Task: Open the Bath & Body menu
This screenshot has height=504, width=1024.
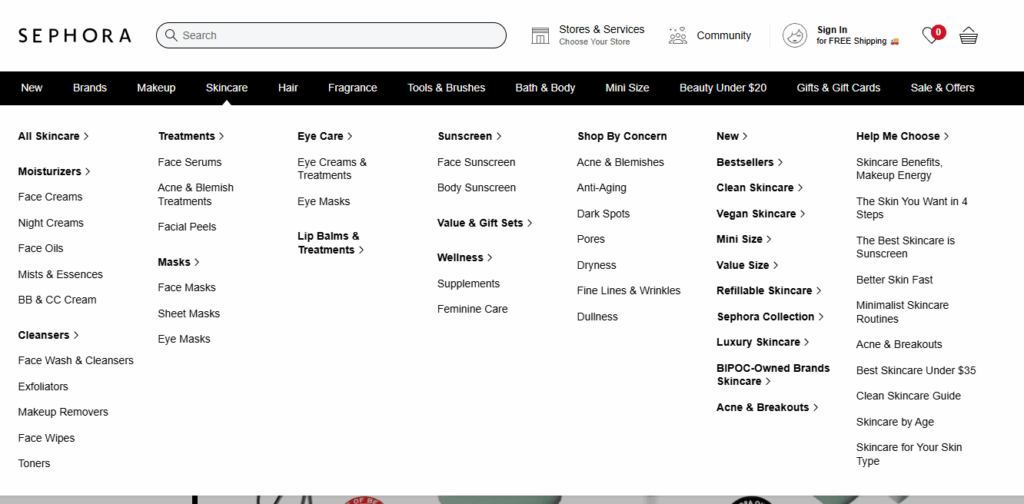Action: [545, 87]
